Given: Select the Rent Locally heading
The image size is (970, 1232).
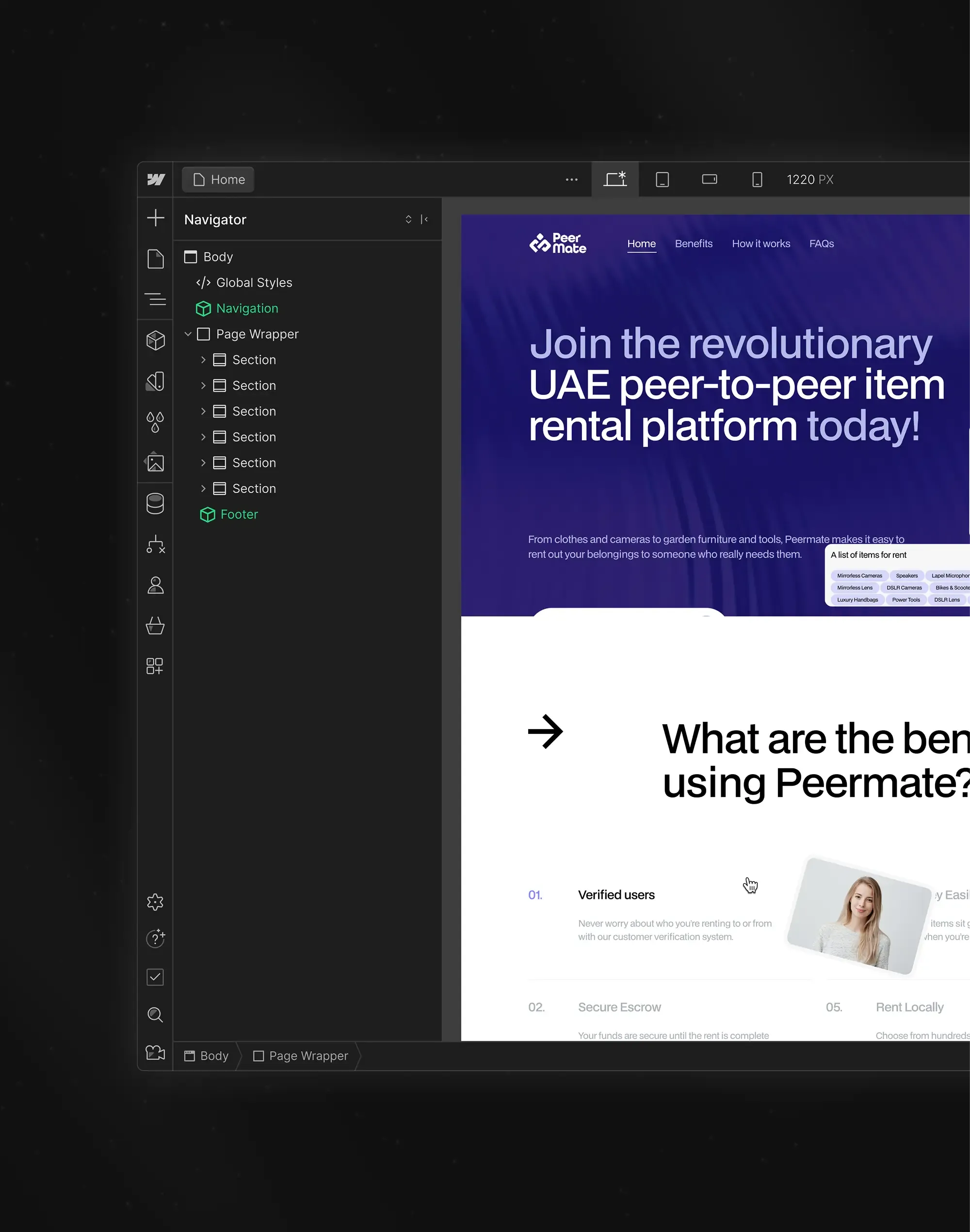Looking at the screenshot, I should point(909,1007).
